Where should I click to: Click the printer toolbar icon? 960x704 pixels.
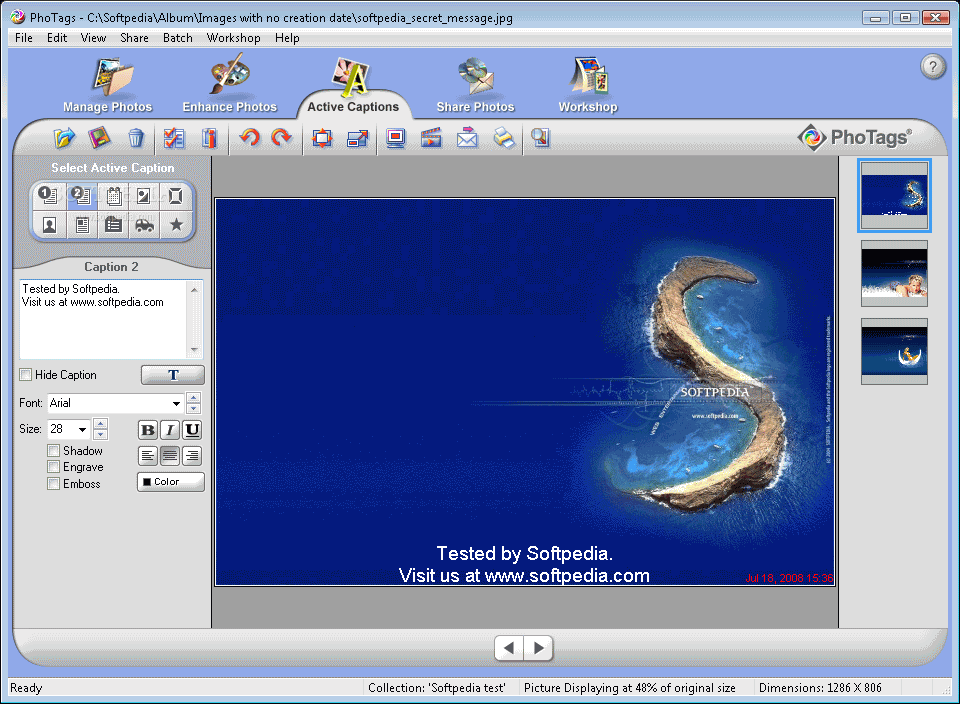504,138
